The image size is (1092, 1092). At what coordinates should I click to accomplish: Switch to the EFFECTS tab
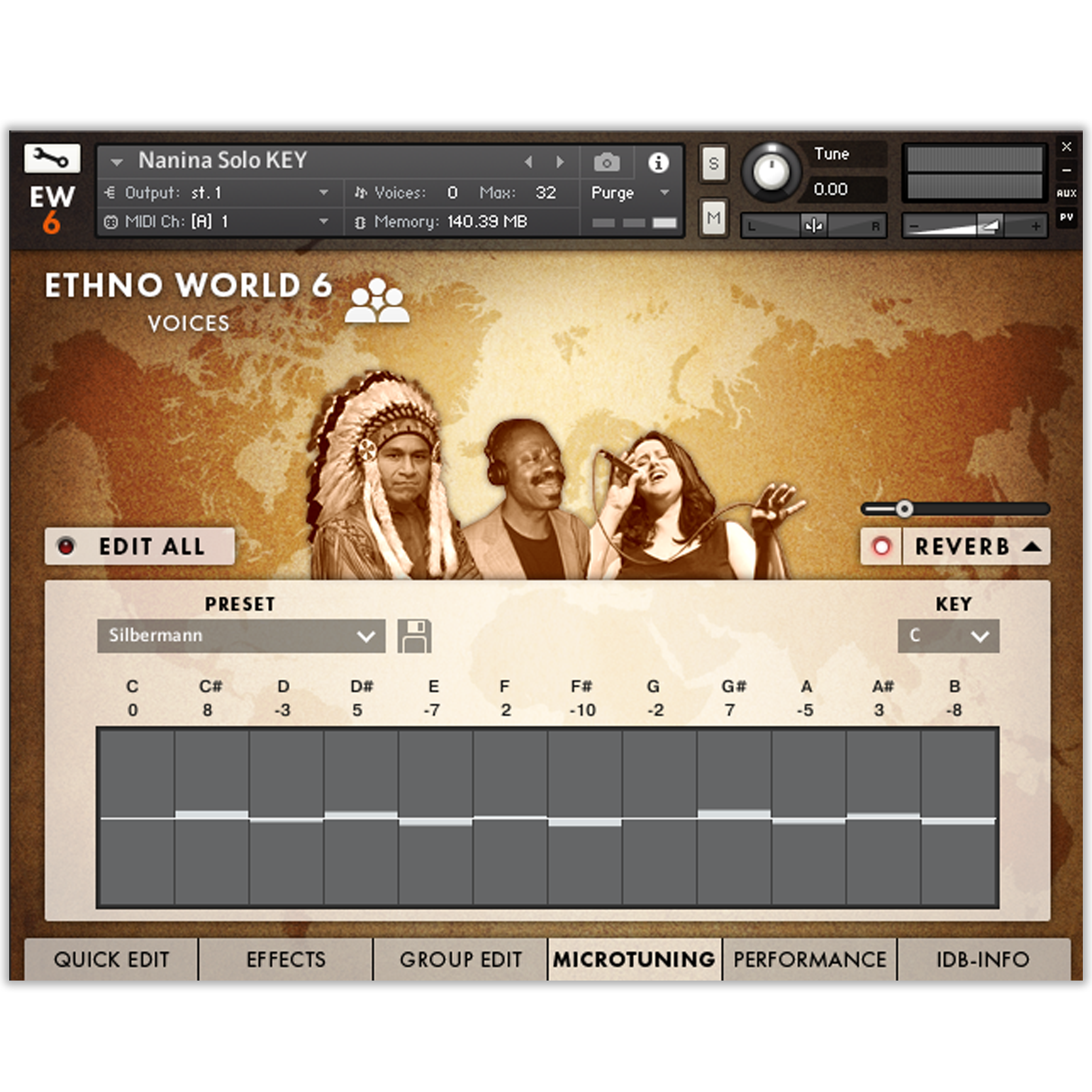tap(285, 959)
